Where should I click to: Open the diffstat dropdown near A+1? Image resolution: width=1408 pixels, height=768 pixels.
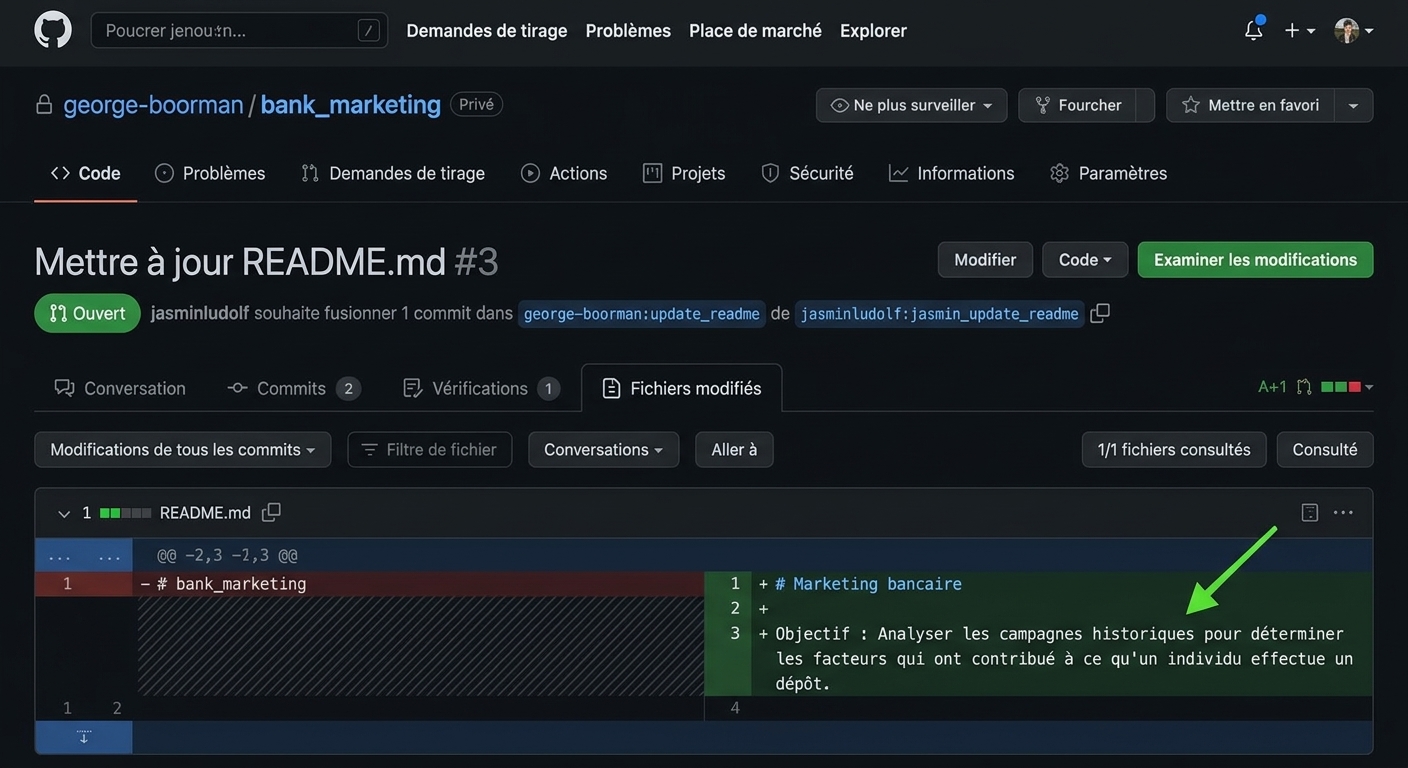(x=1346, y=387)
